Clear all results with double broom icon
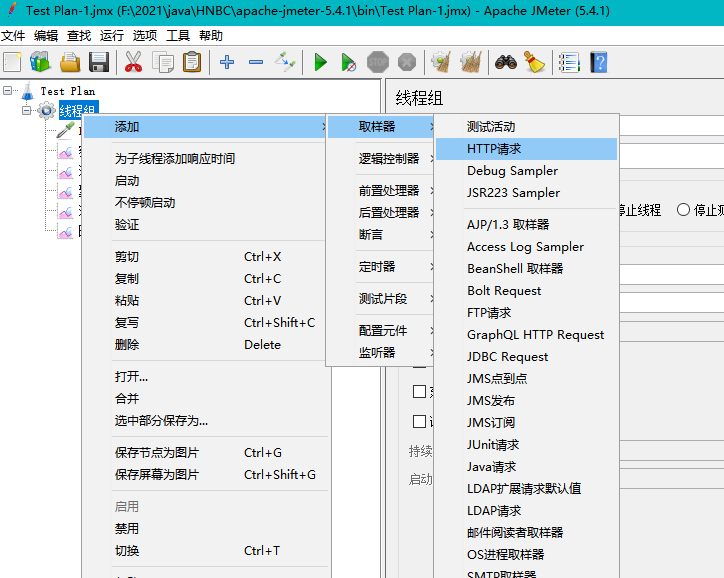Image resolution: width=724 pixels, height=578 pixels. [x=471, y=62]
